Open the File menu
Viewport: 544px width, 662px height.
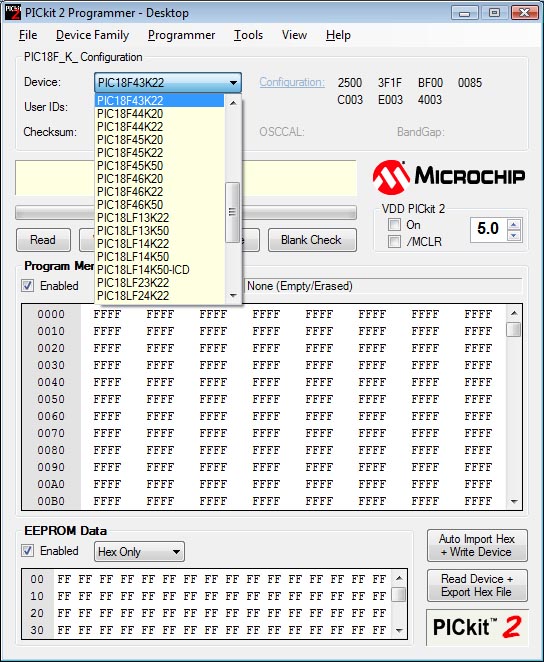(x=28, y=35)
